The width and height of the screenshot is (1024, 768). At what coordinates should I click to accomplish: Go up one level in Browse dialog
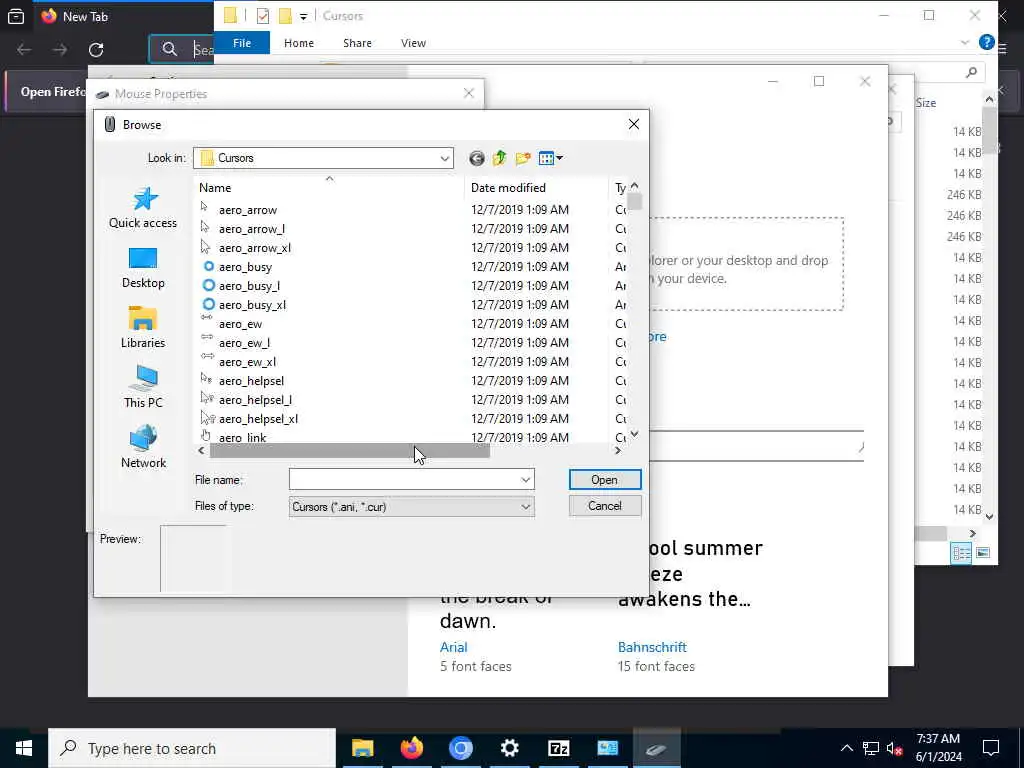500,158
